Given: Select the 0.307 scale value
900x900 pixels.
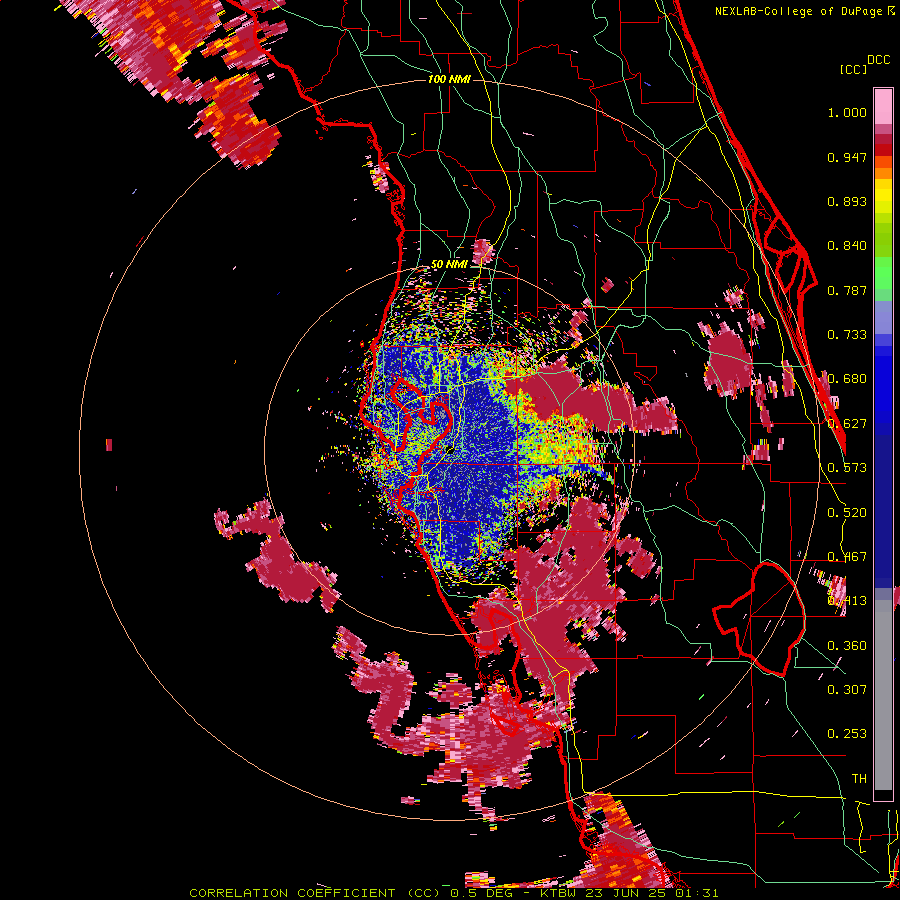Looking at the screenshot, I should click(847, 689).
